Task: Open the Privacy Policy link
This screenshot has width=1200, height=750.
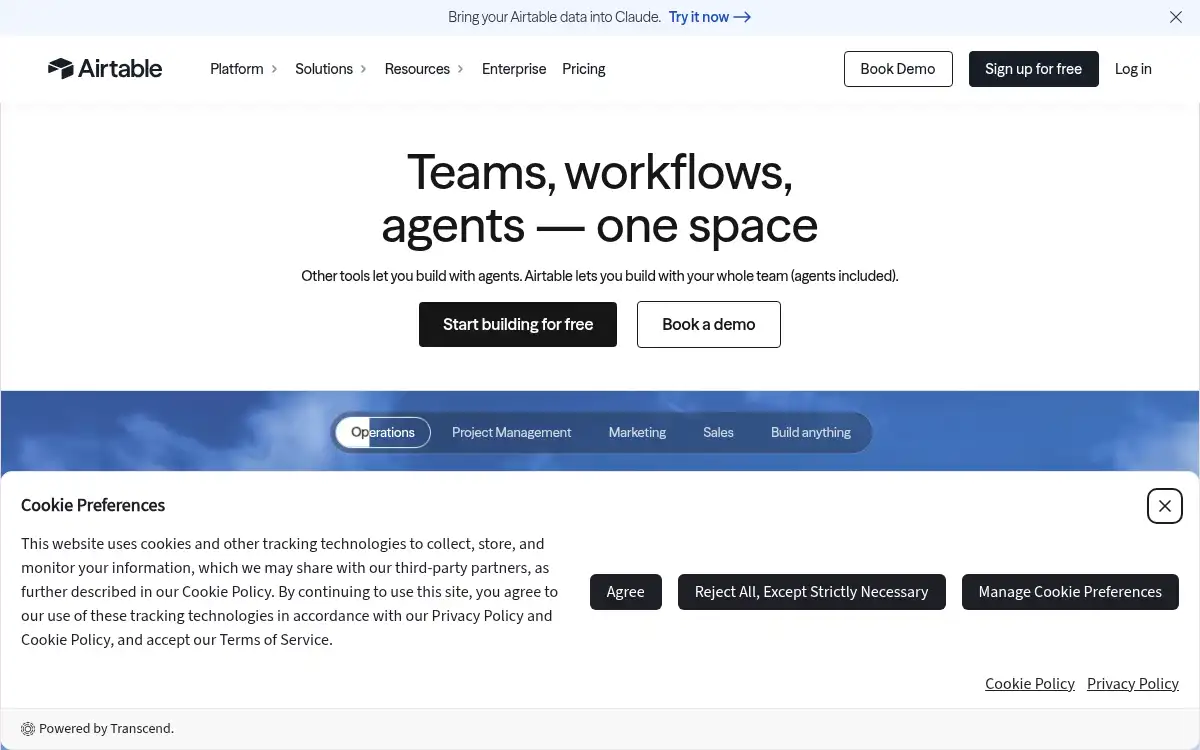Action: click(1133, 684)
